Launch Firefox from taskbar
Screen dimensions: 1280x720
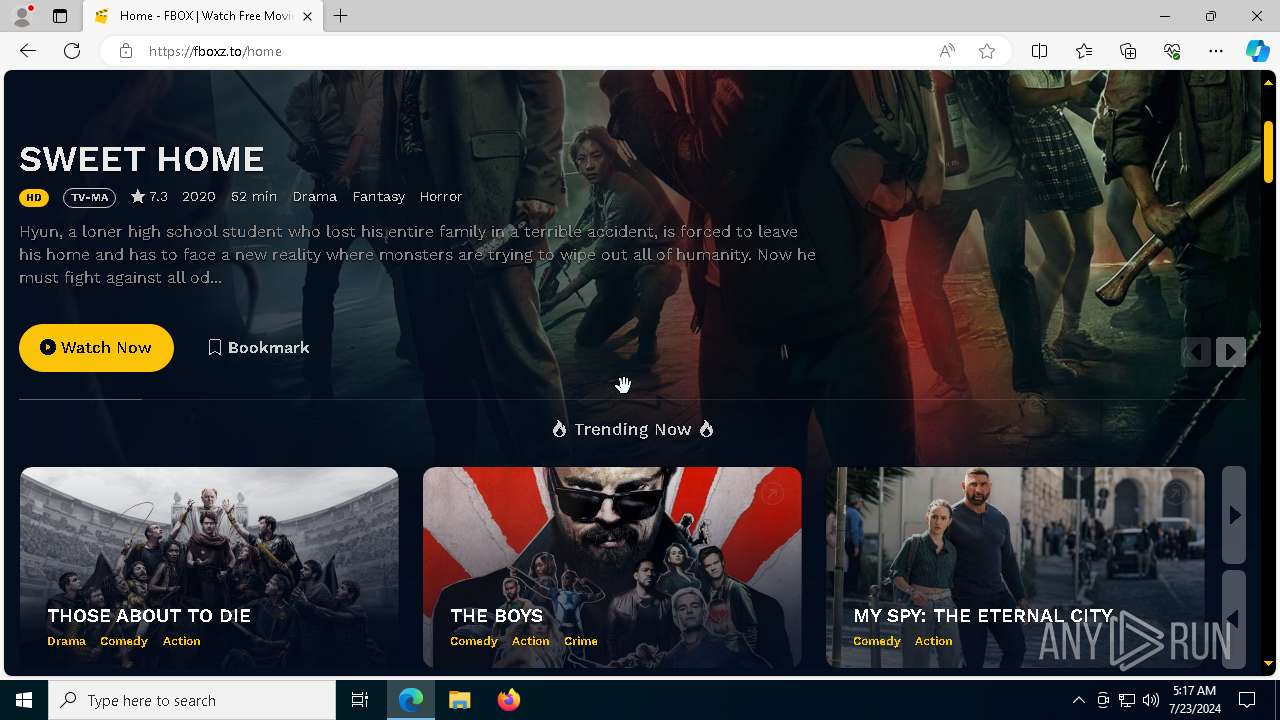click(509, 700)
